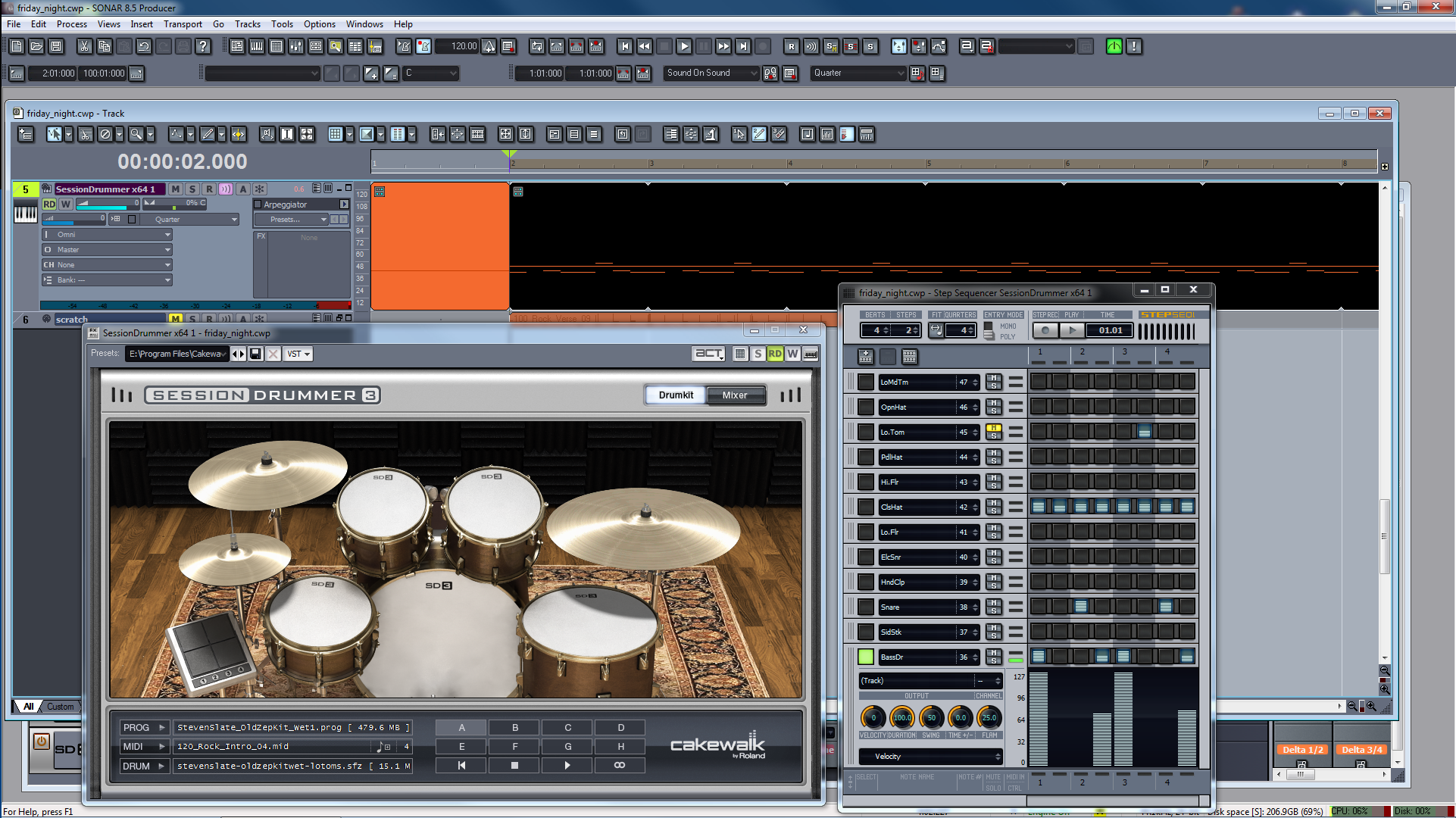Toggle Mute on scratch track 6

tap(176, 320)
